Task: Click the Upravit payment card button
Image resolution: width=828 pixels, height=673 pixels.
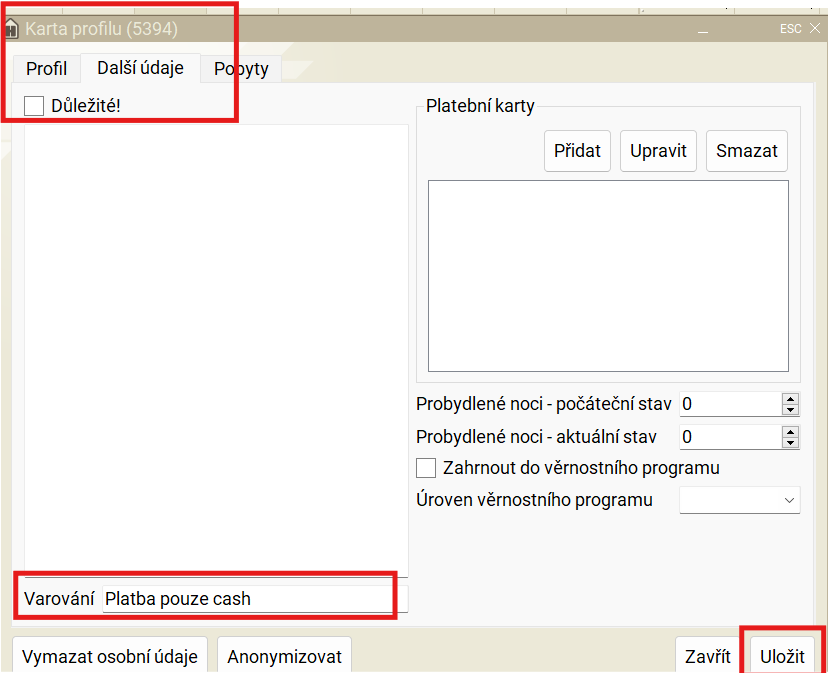Action: 658,151
